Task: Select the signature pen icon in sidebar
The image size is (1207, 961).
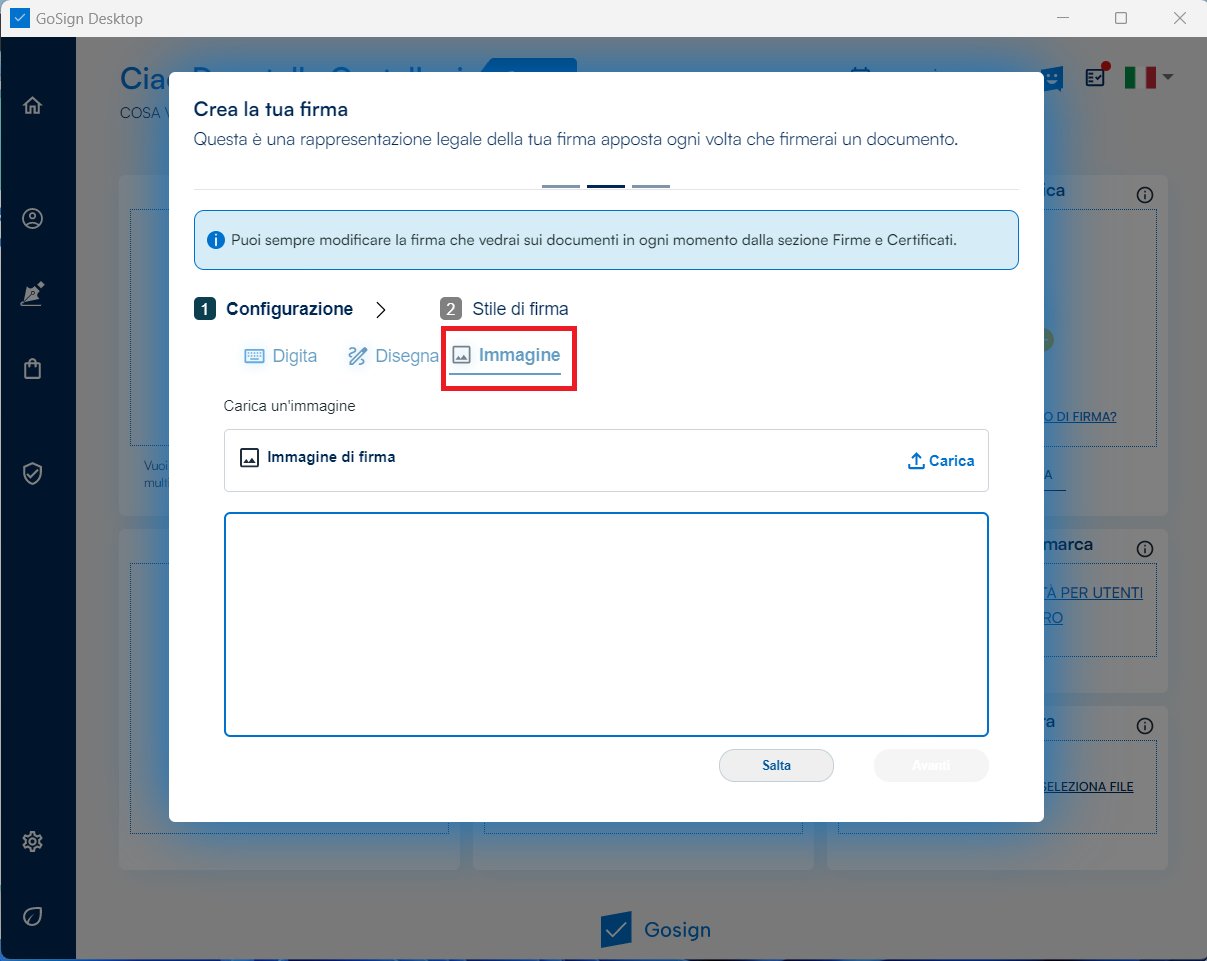Action: coord(33,294)
